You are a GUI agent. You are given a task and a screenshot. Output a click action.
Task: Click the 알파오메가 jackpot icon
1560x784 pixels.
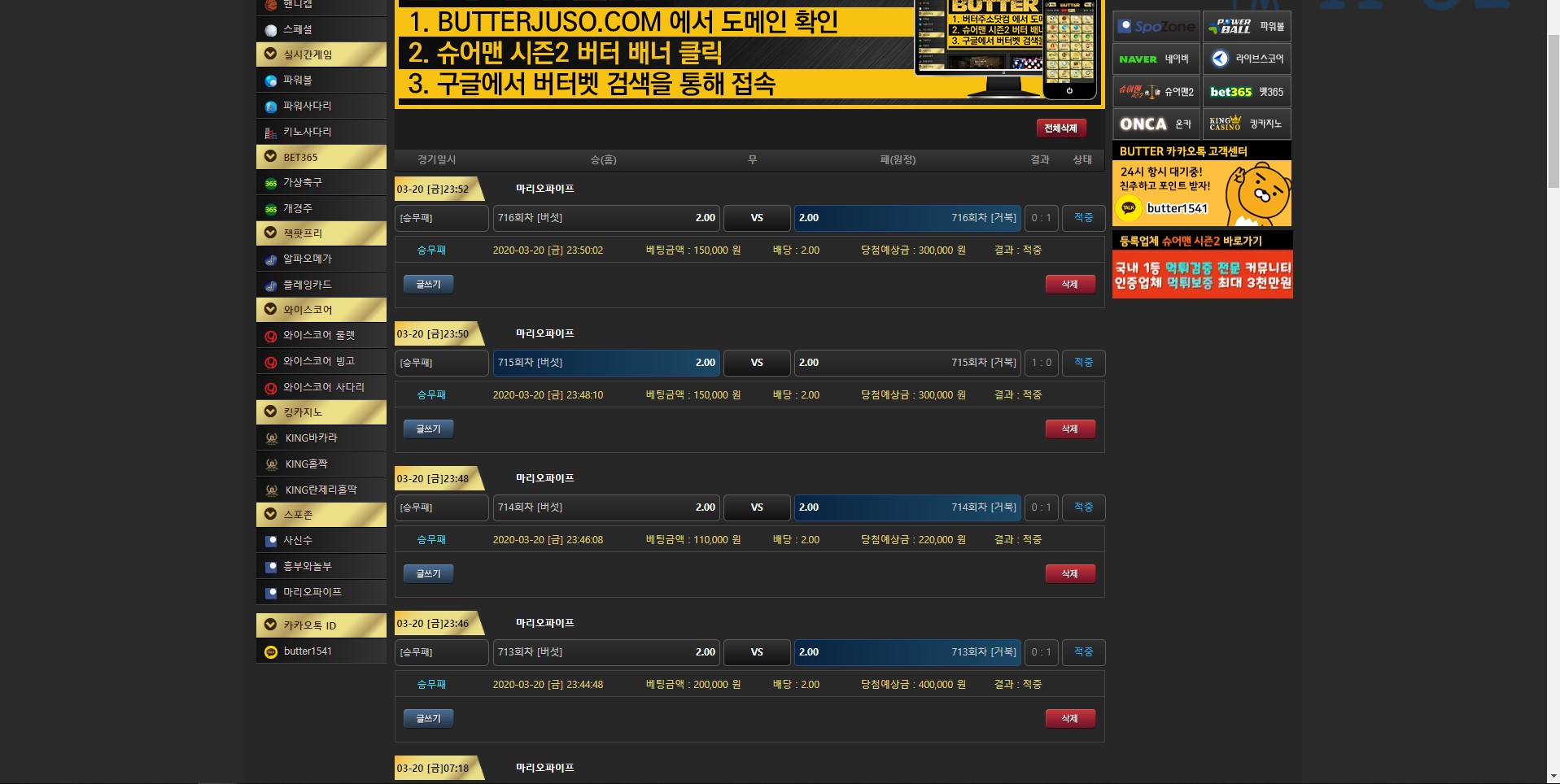pyautogui.click(x=271, y=259)
